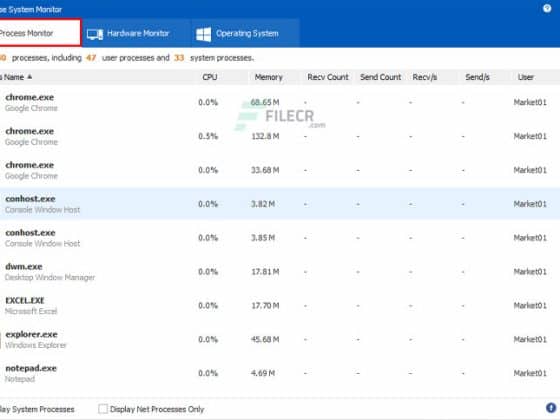This screenshot has width=560, height=420.
Task: Select the chrome.exe row using 68.65 M memory
Action: 280,102
